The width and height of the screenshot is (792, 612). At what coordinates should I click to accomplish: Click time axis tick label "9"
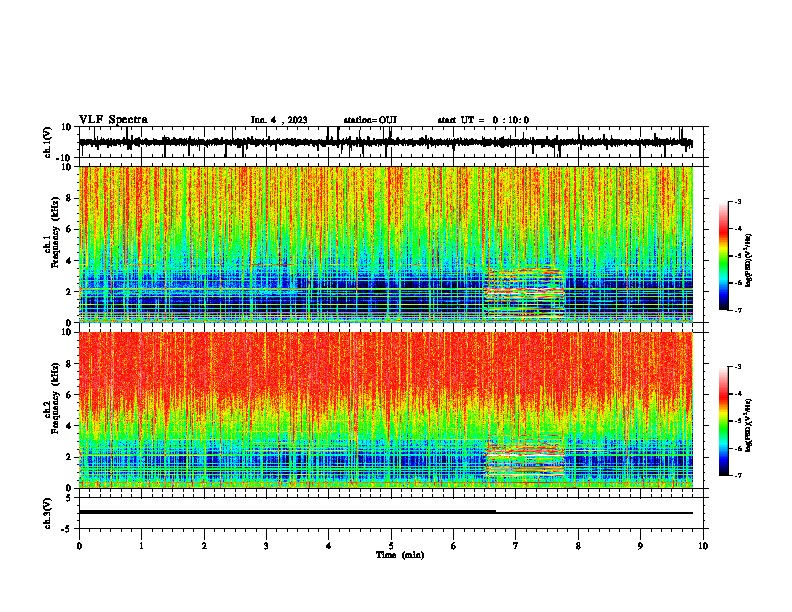[x=640, y=546]
